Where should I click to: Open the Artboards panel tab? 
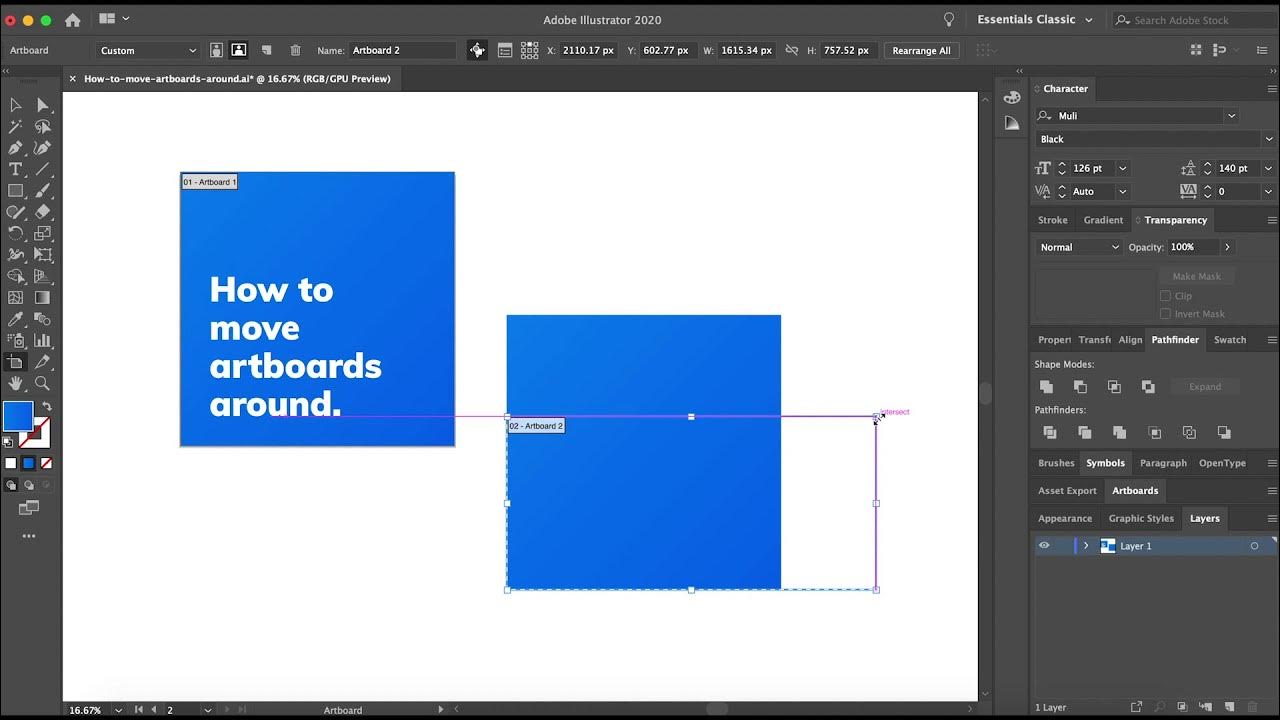(x=1135, y=491)
